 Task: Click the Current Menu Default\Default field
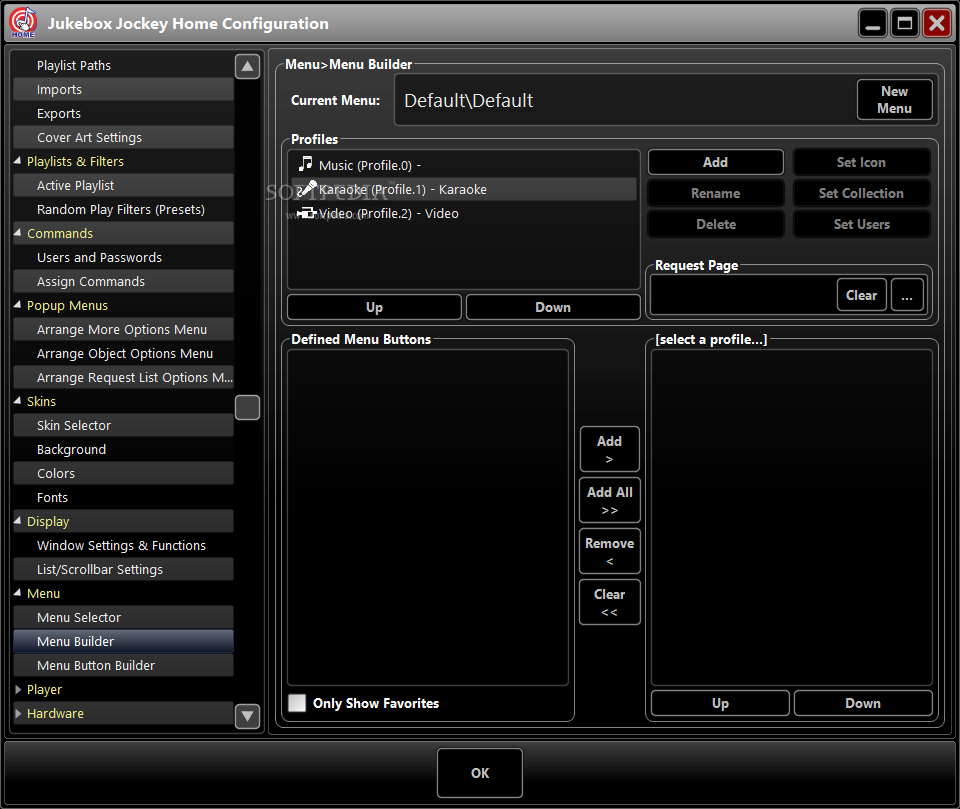coord(624,100)
